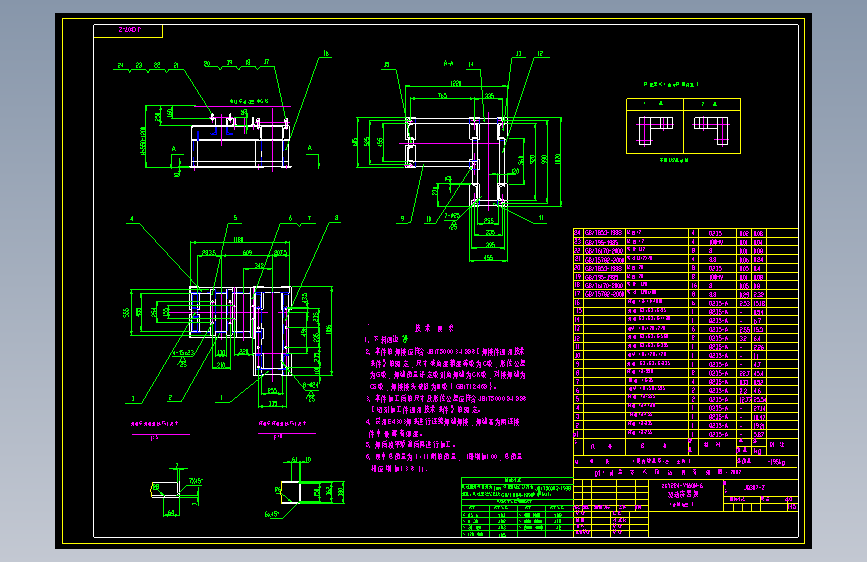The height and width of the screenshot is (562, 867).
Task: Click balloon number 12 in the section view
Action: coord(540,54)
